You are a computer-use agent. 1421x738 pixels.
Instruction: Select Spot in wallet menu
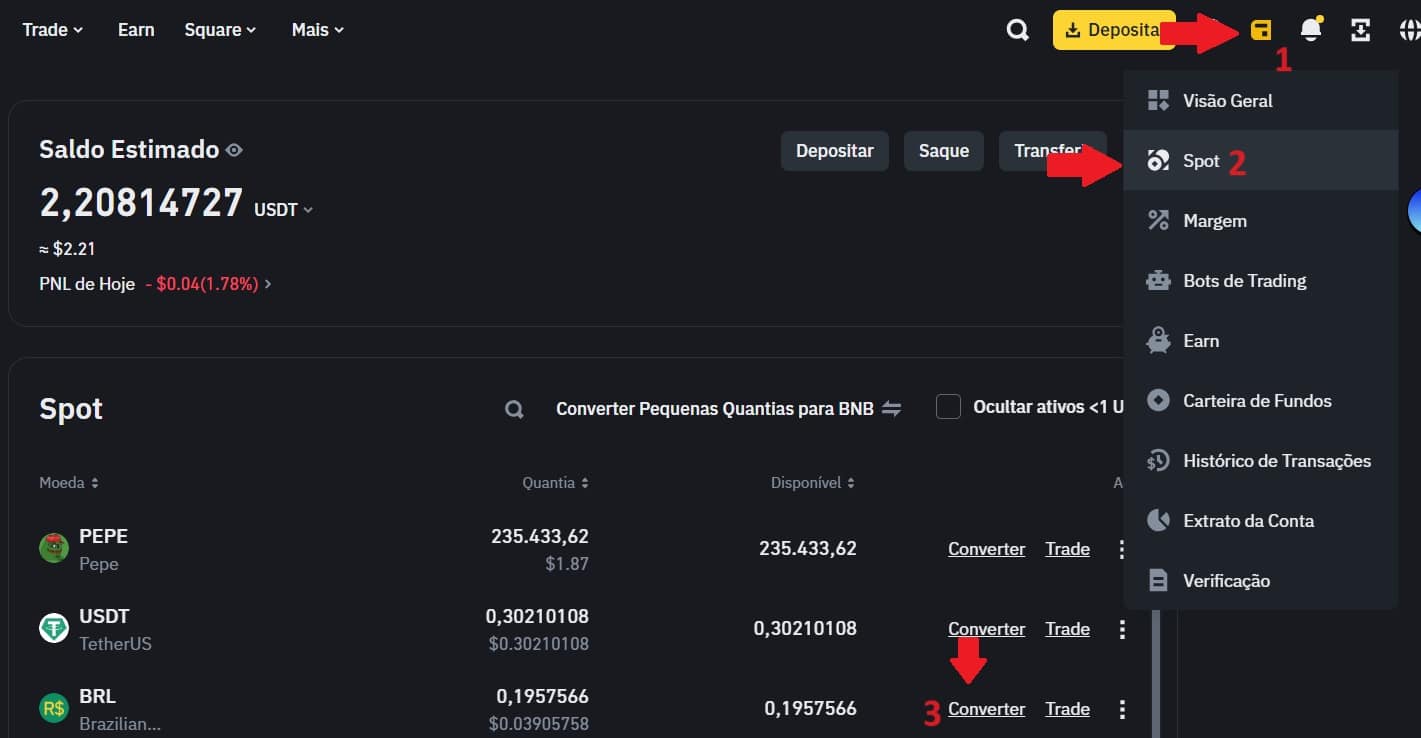coord(1261,160)
